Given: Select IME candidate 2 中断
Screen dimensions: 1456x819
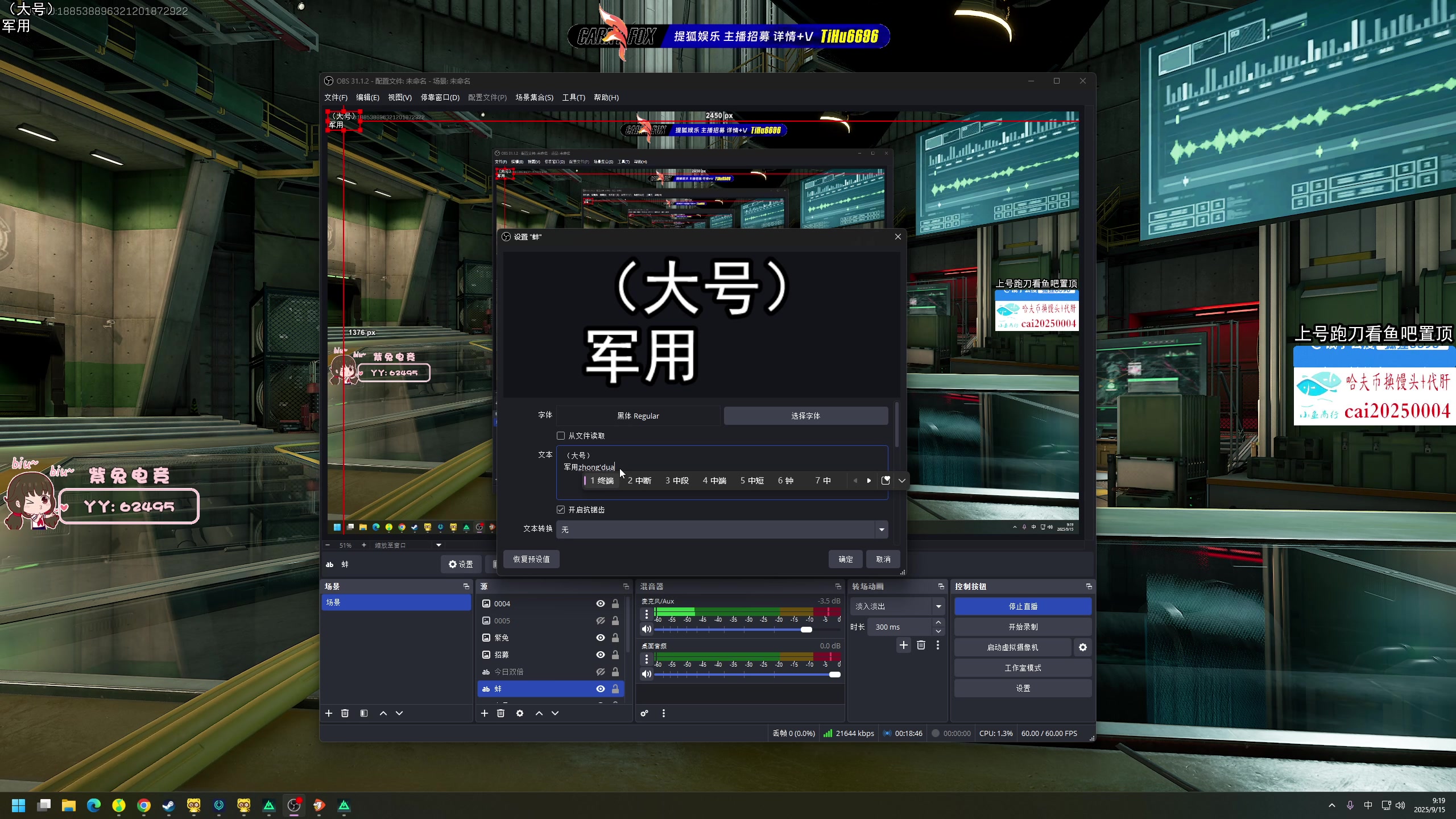Looking at the screenshot, I should click(639, 481).
